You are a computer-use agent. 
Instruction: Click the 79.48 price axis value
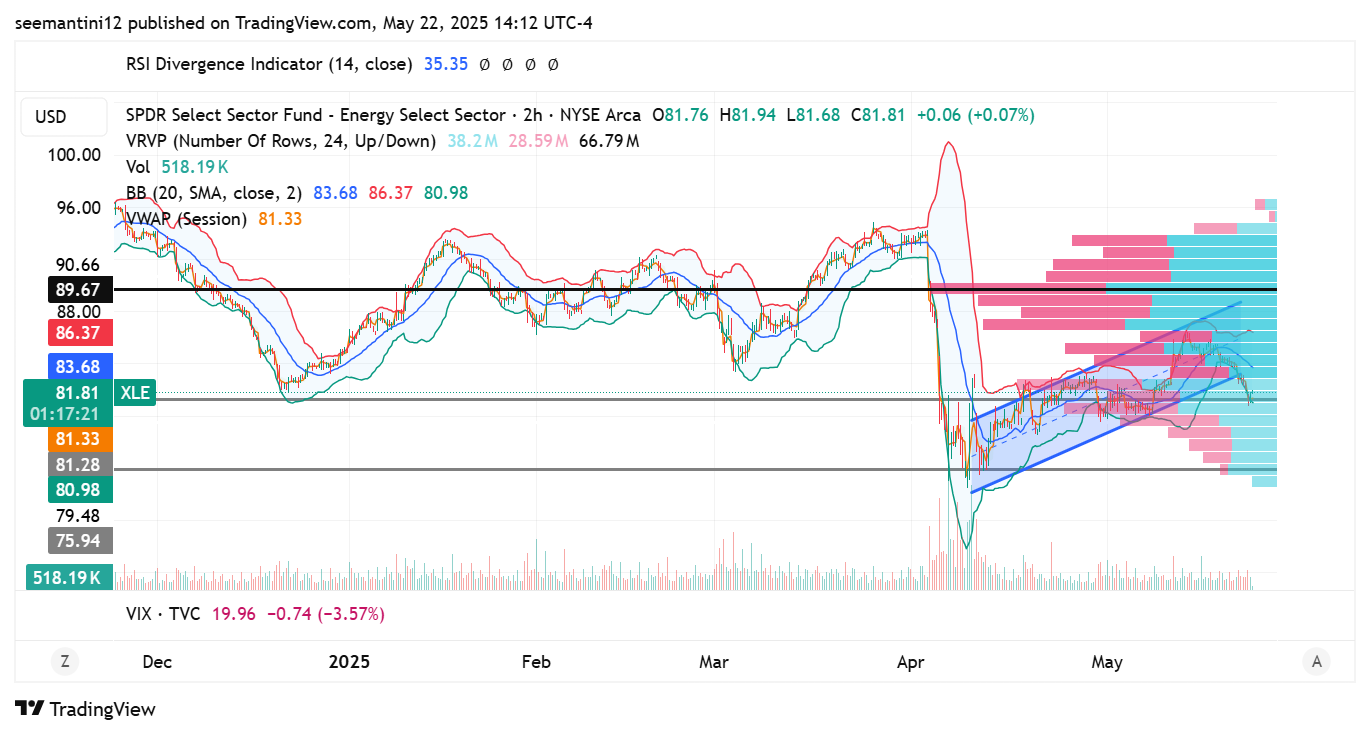(x=80, y=516)
